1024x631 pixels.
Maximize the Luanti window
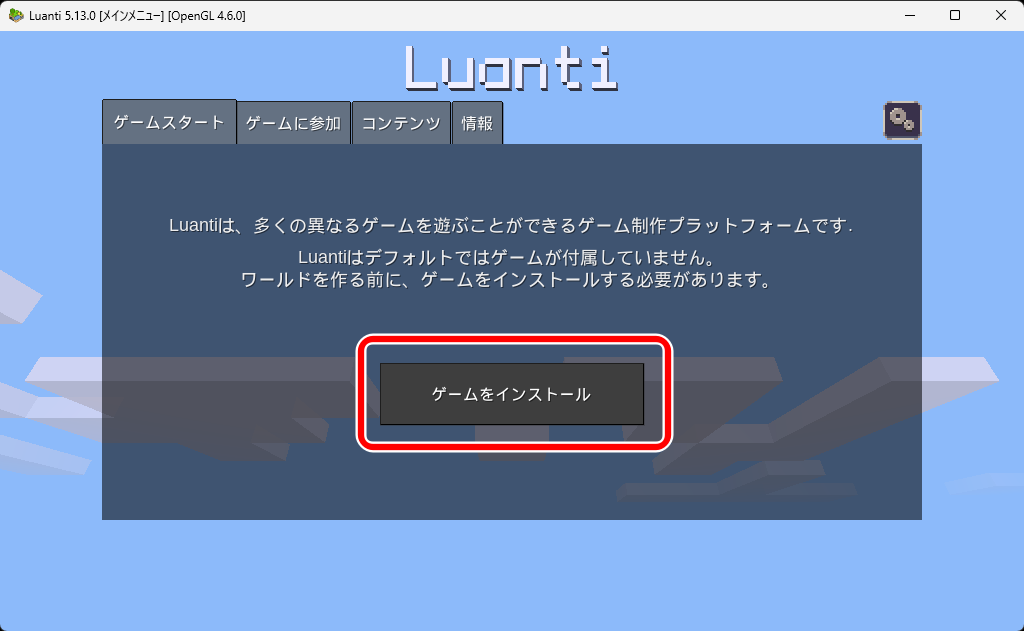[955, 16]
